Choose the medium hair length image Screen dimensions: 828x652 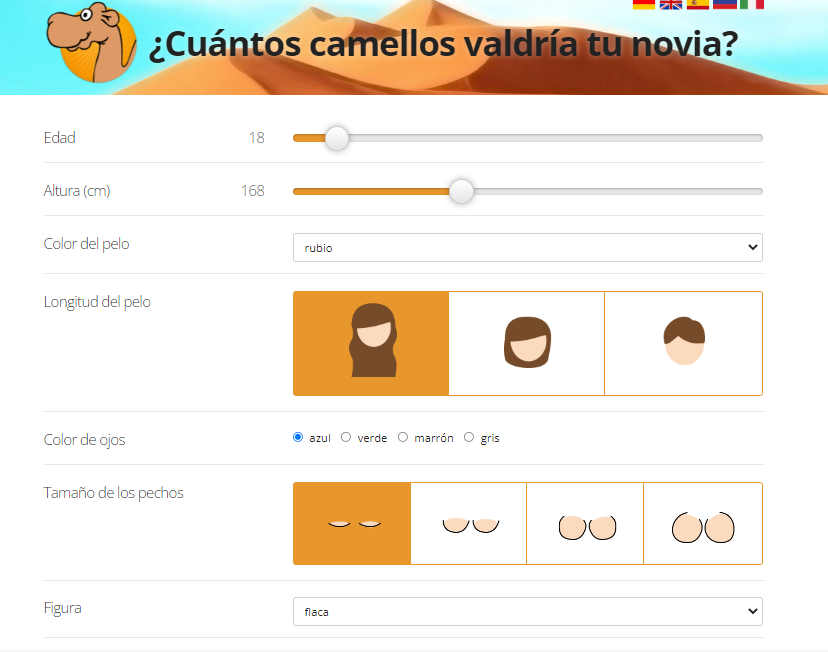click(527, 343)
